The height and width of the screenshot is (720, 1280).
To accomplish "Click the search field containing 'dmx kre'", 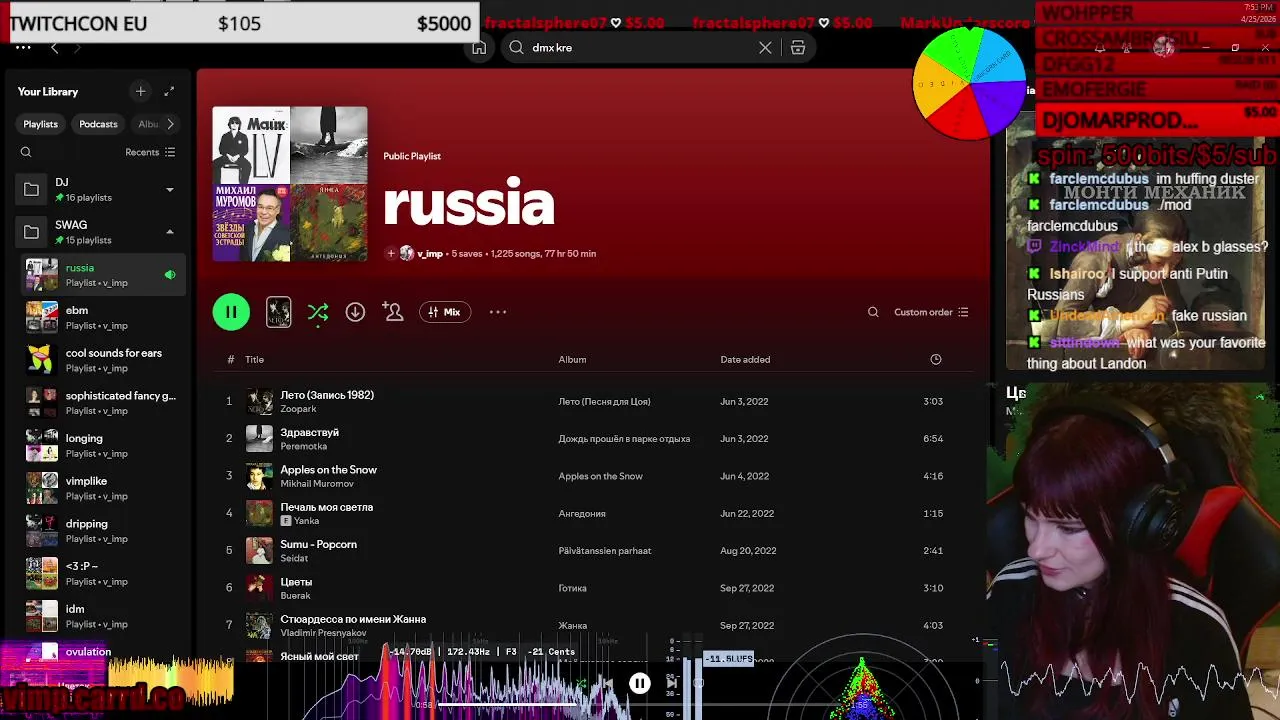I will click(640, 47).
